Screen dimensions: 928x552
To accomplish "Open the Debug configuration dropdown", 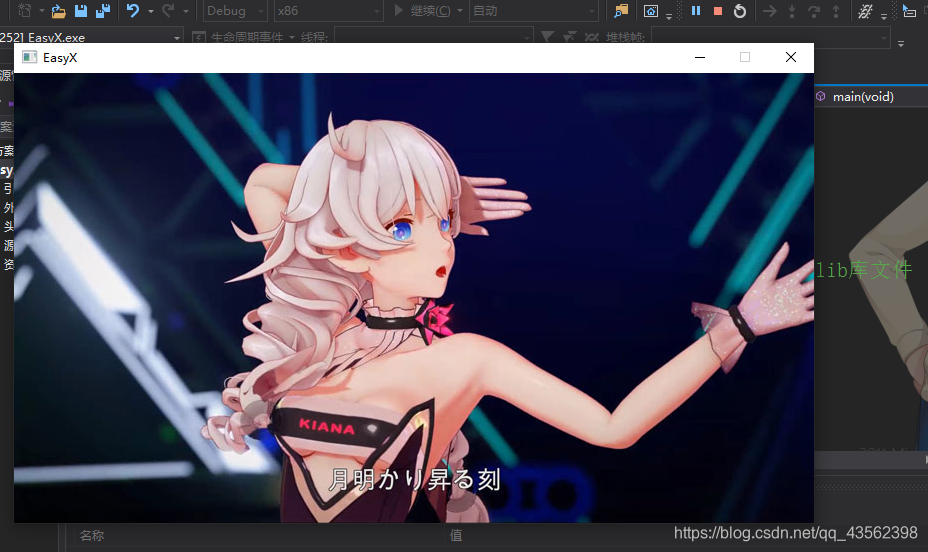I will coord(235,11).
